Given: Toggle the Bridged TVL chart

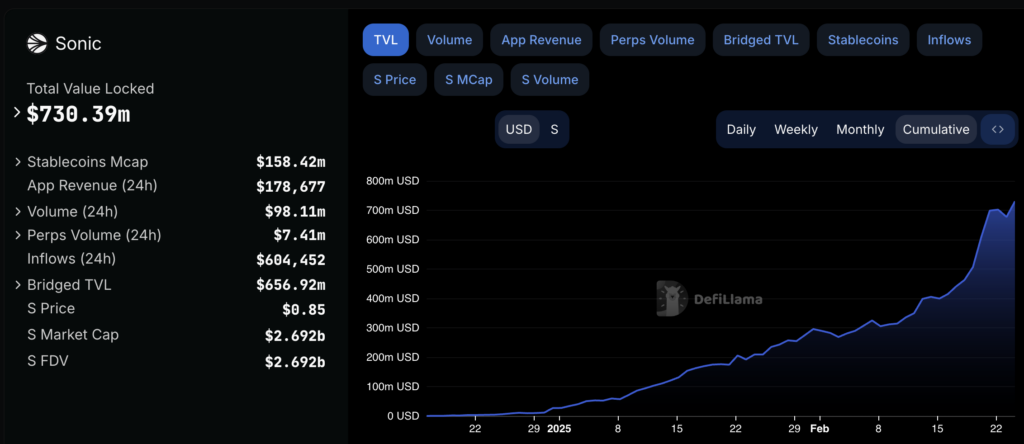Looking at the screenshot, I should [x=761, y=40].
